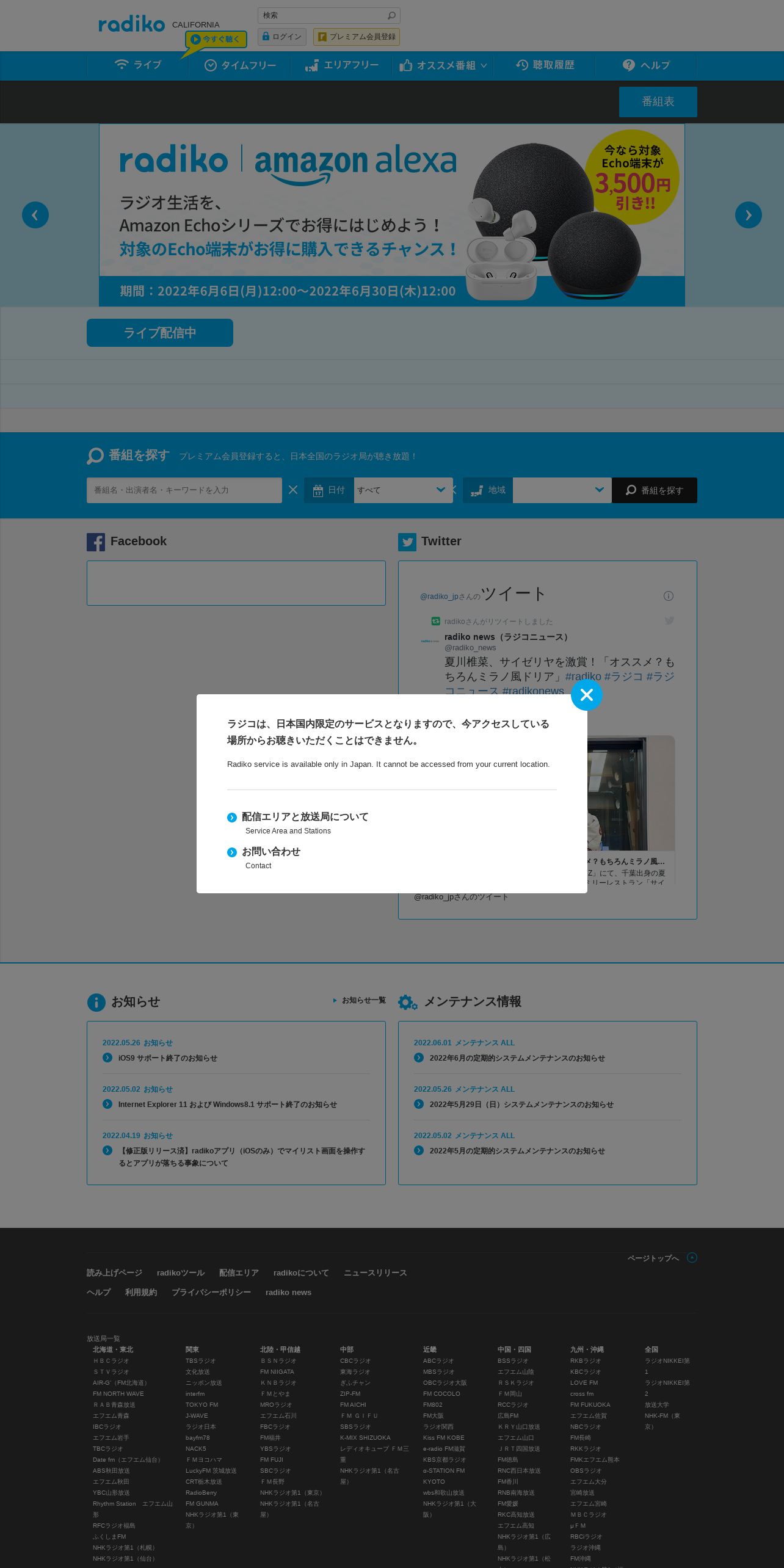The image size is (784, 1568).
Task: Click the tweet info icon
Action: coord(669,596)
